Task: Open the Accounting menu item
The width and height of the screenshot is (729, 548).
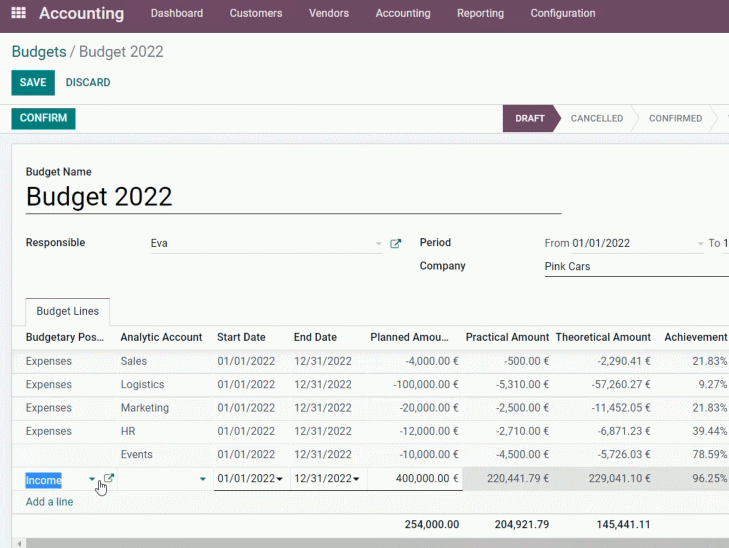Action: (403, 13)
